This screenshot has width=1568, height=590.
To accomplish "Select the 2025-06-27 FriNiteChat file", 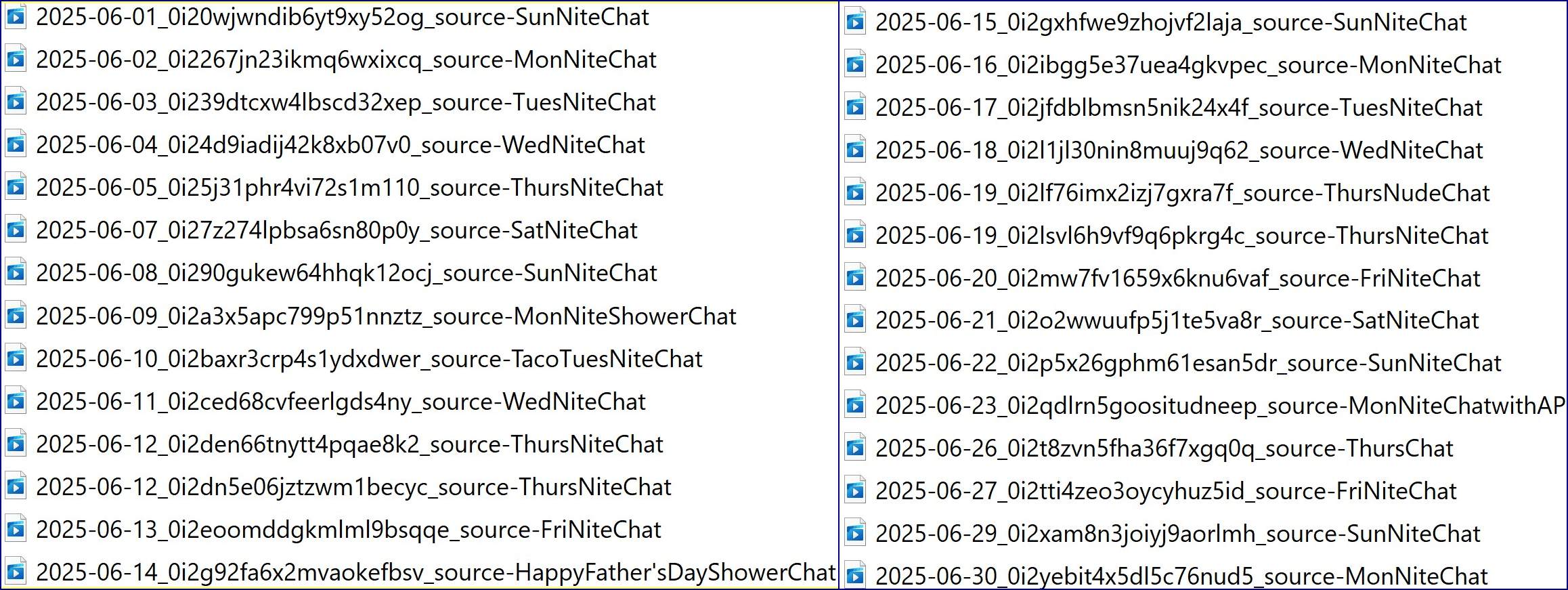I will point(1166,491).
